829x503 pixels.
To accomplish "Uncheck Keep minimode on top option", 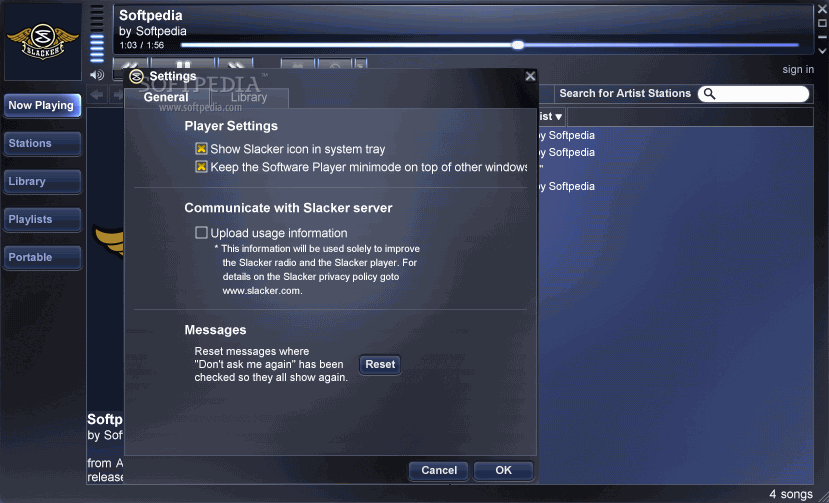I will pyautogui.click(x=201, y=167).
